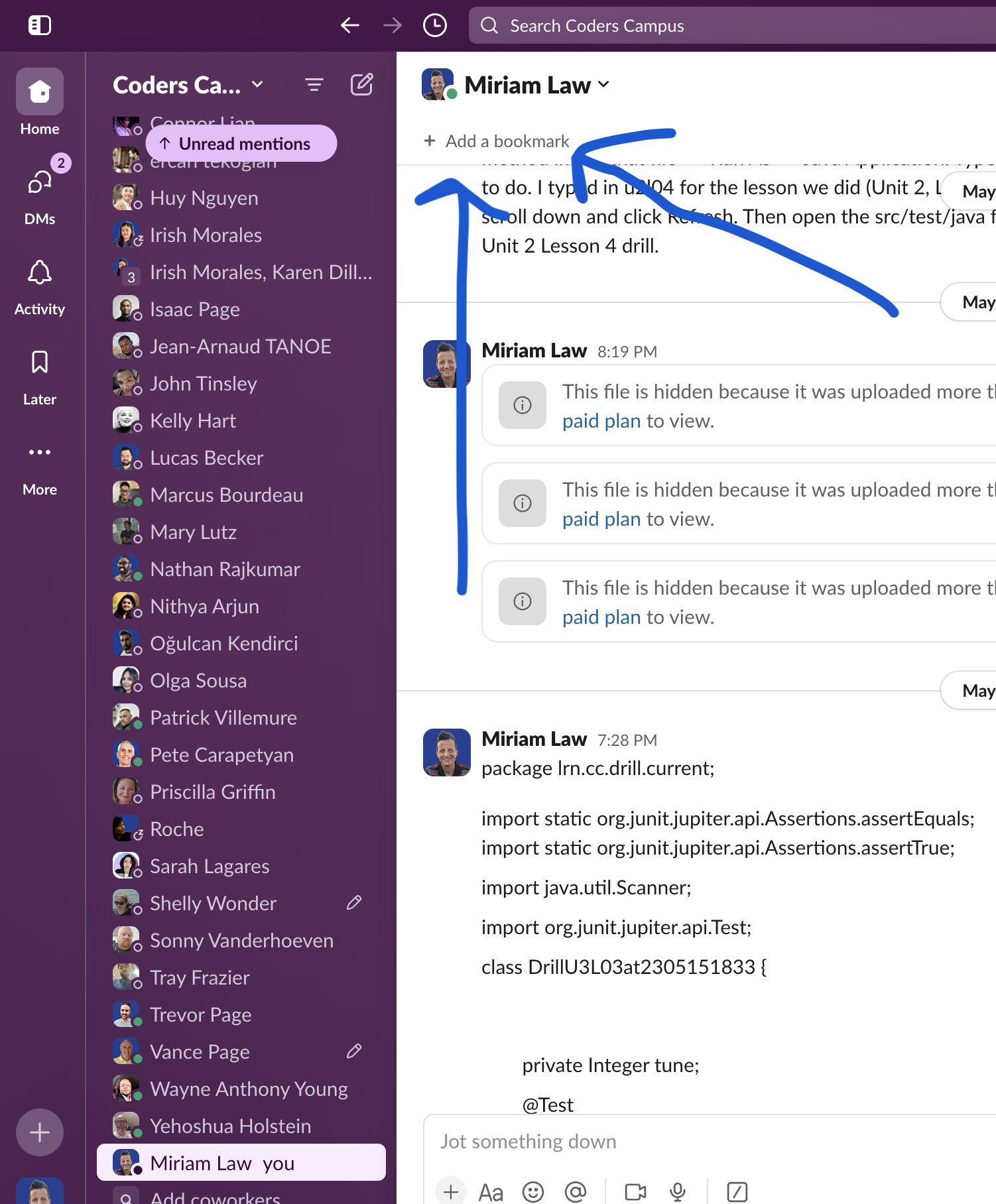Viewport: 996px width, 1204px height.
Task: Open DM with Wayne Anthony Young
Action: coord(241,1089)
